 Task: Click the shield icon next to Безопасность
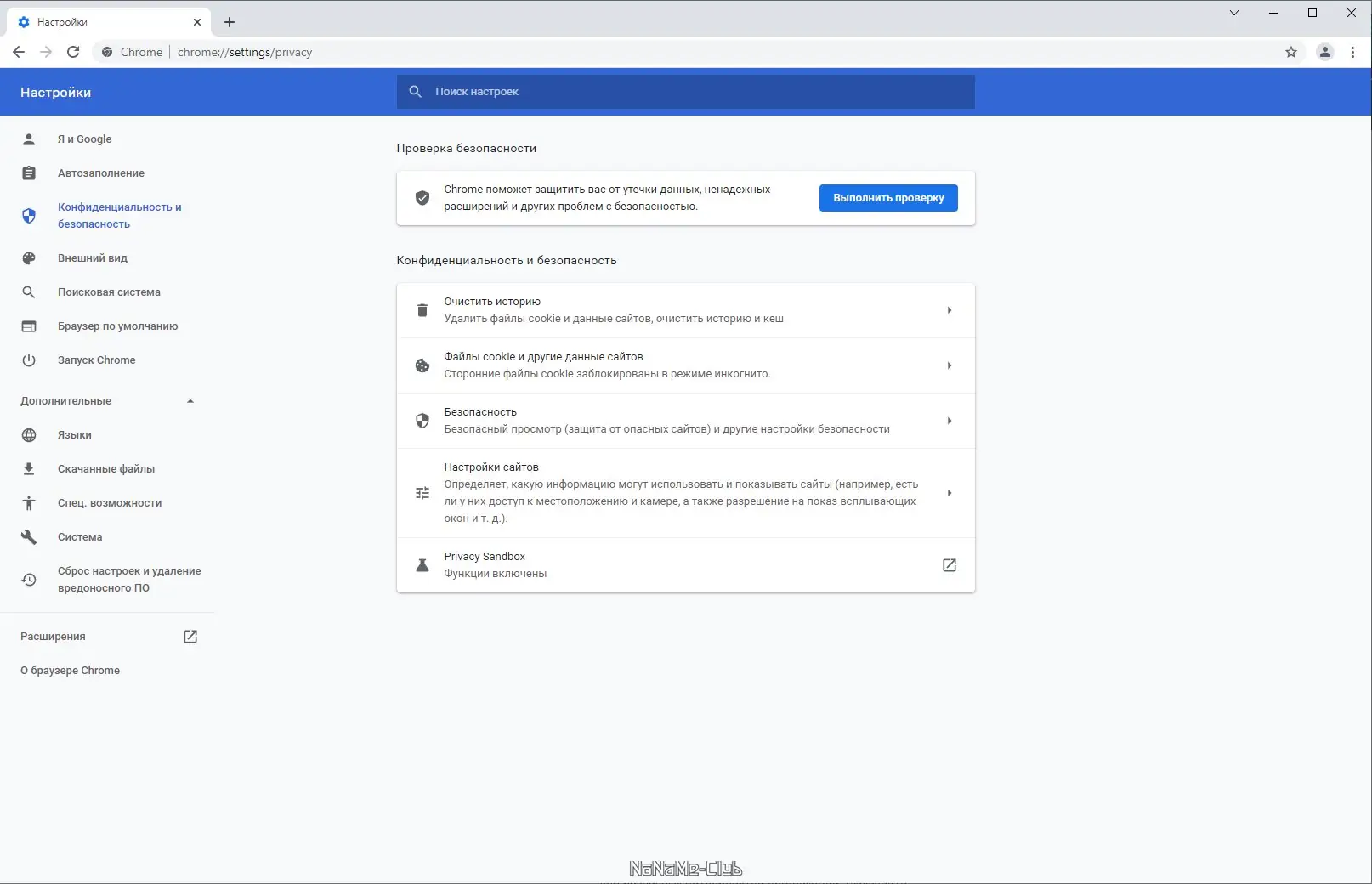(x=422, y=421)
